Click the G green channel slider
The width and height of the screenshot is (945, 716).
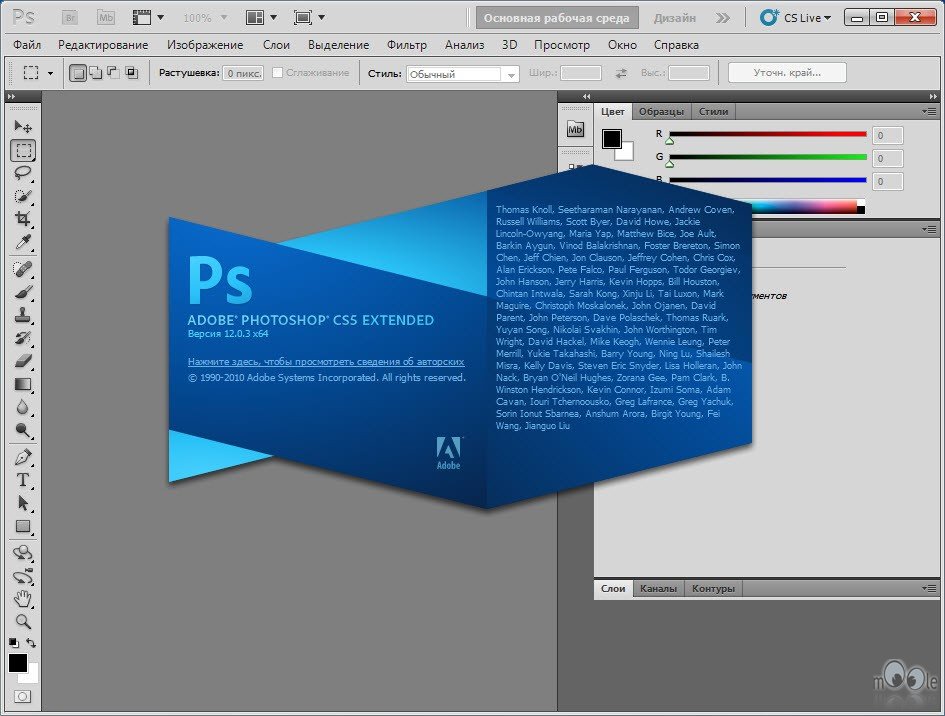pyautogui.click(x=767, y=157)
